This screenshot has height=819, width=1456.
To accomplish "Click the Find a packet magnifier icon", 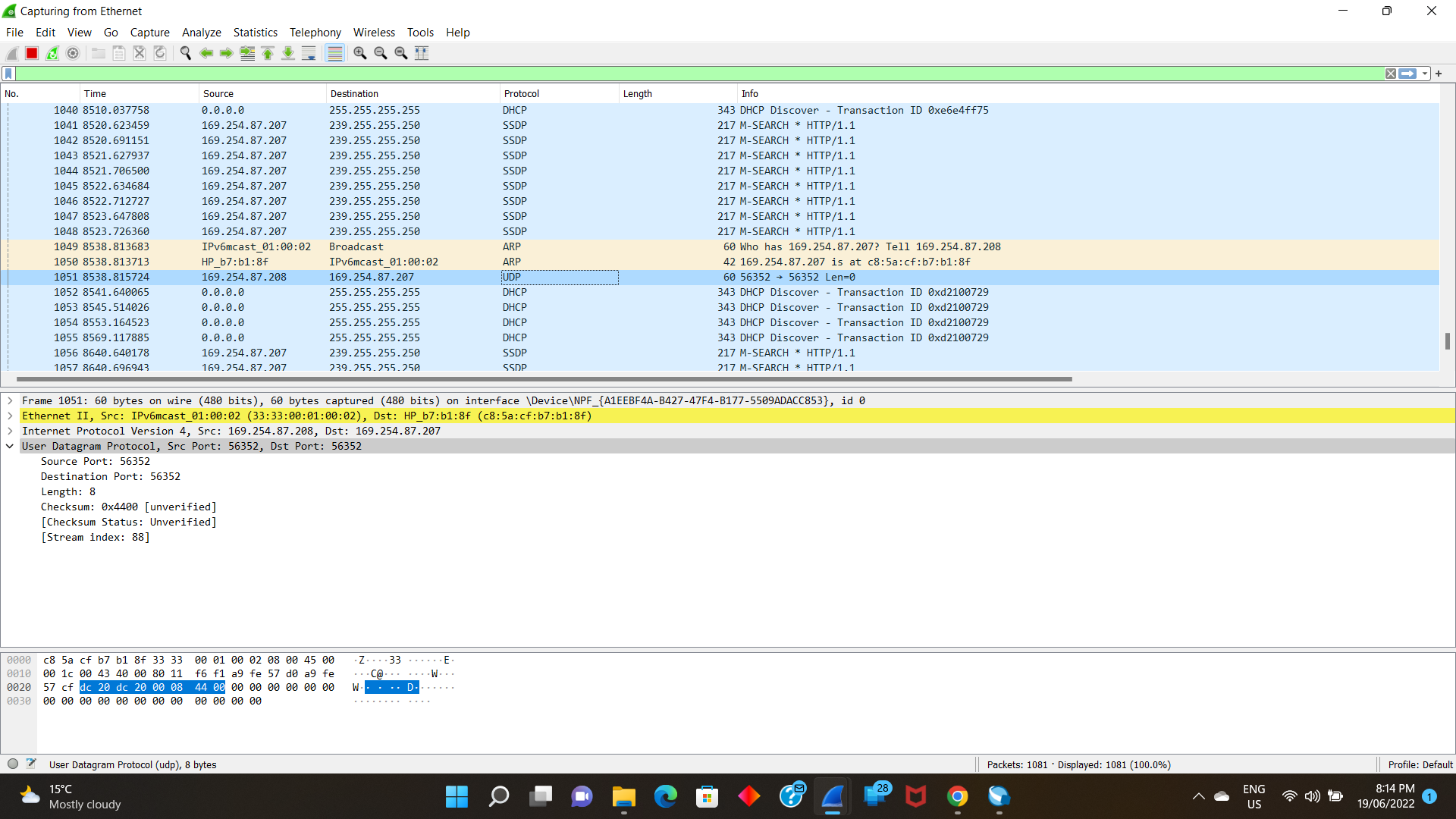I will pos(186,53).
